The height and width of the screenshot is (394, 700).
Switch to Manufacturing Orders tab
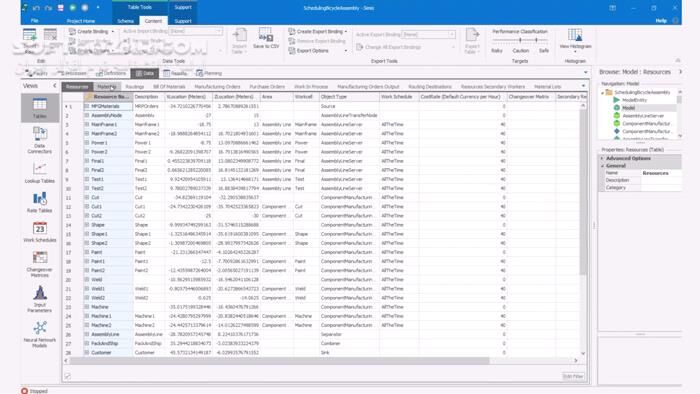[x=217, y=87]
